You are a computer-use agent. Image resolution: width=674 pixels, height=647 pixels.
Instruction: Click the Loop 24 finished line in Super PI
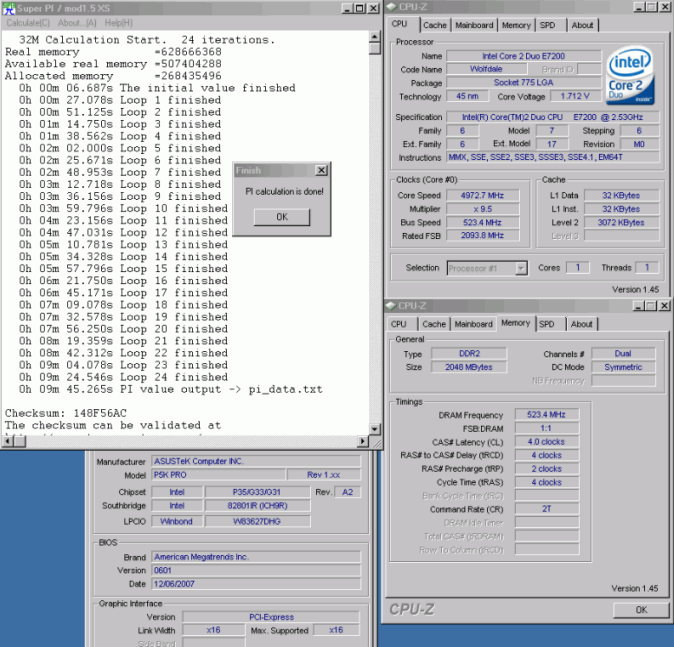123,377
